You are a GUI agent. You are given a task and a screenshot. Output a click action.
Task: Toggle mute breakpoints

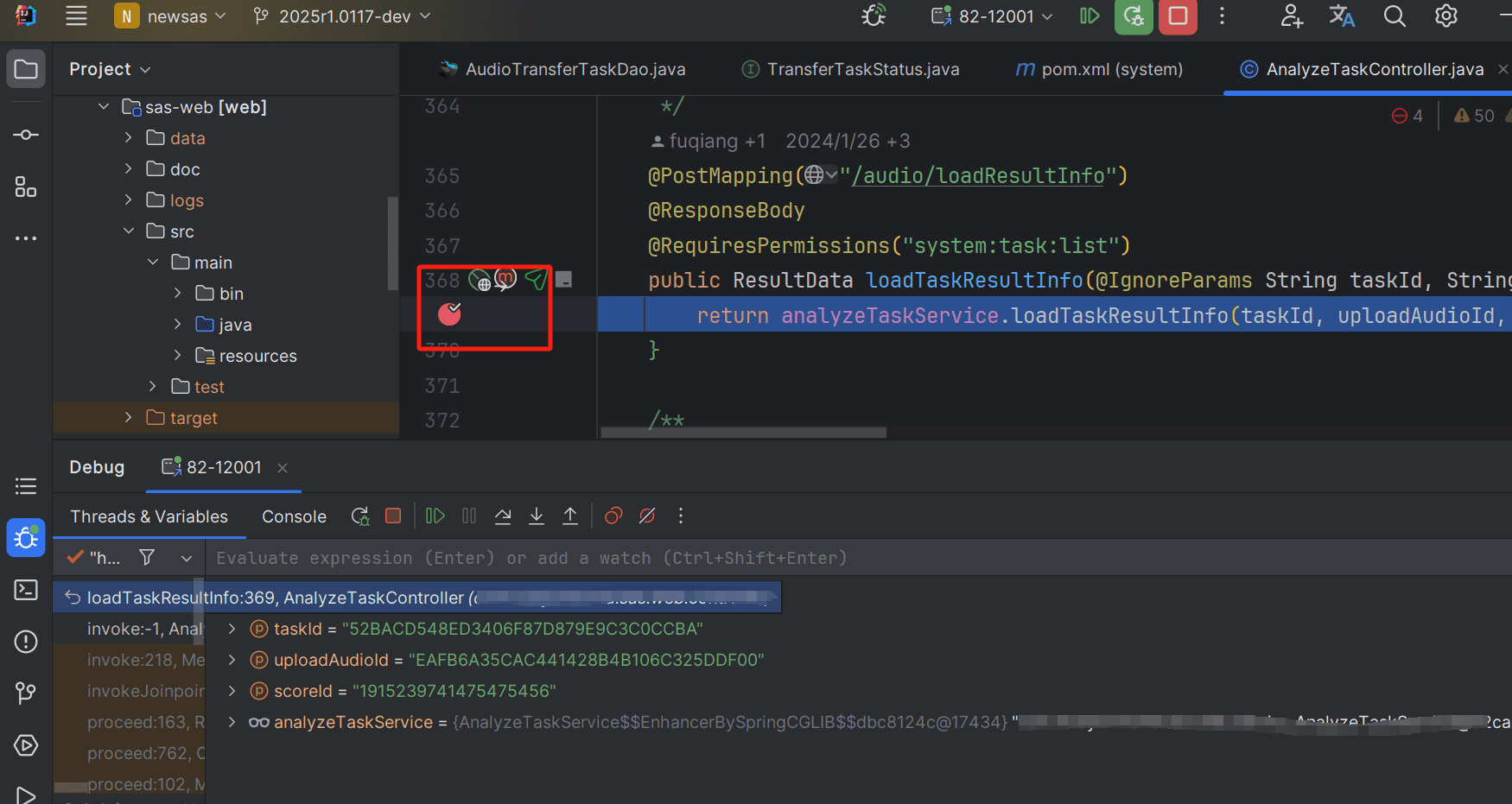[647, 516]
